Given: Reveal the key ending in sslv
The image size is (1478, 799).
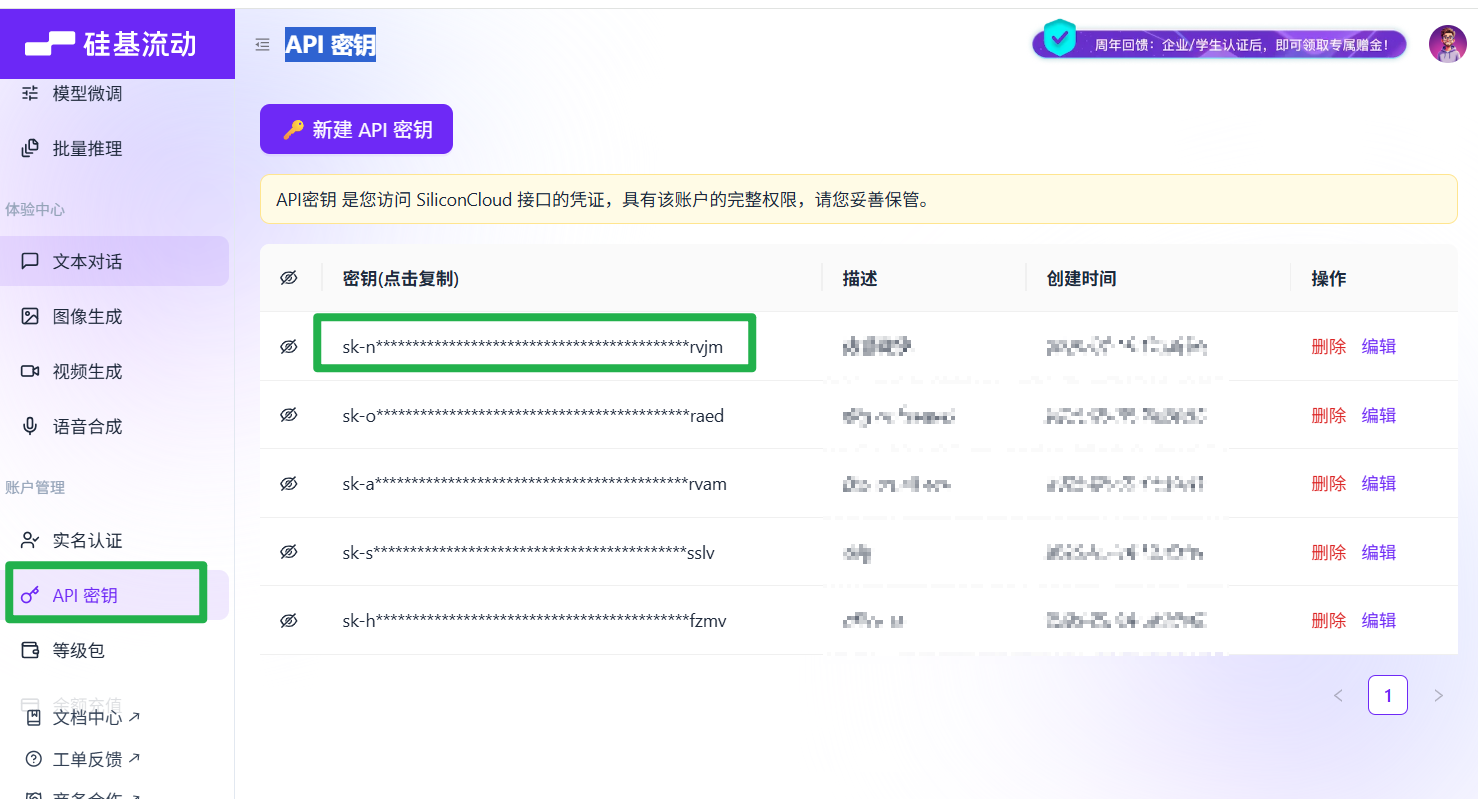Looking at the screenshot, I should 289,552.
